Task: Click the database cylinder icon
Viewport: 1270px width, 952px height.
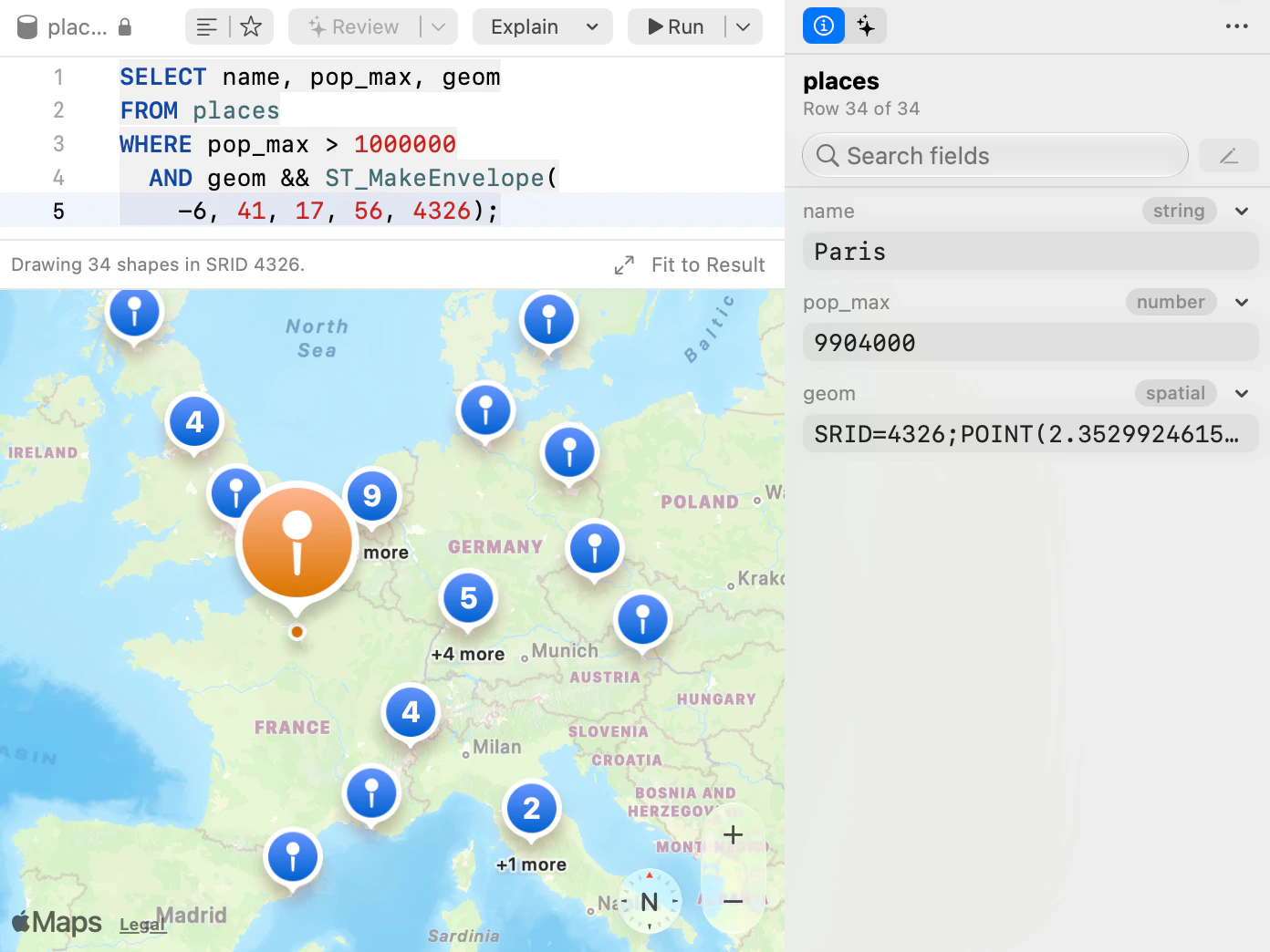Action: point(27,27)
